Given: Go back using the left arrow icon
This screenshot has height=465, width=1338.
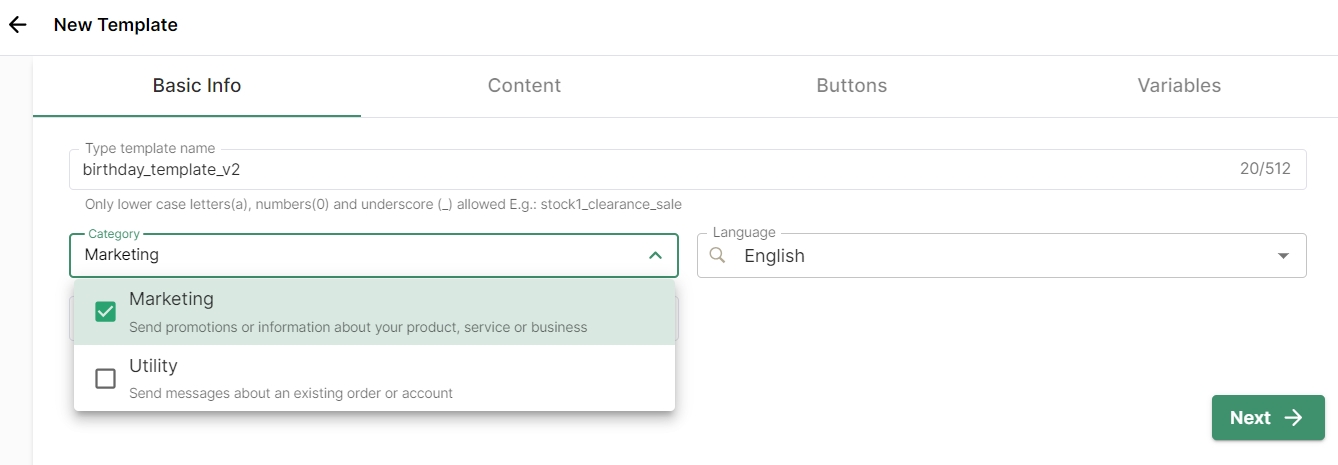Looking at the screenshot, I should tap(18, 25).
